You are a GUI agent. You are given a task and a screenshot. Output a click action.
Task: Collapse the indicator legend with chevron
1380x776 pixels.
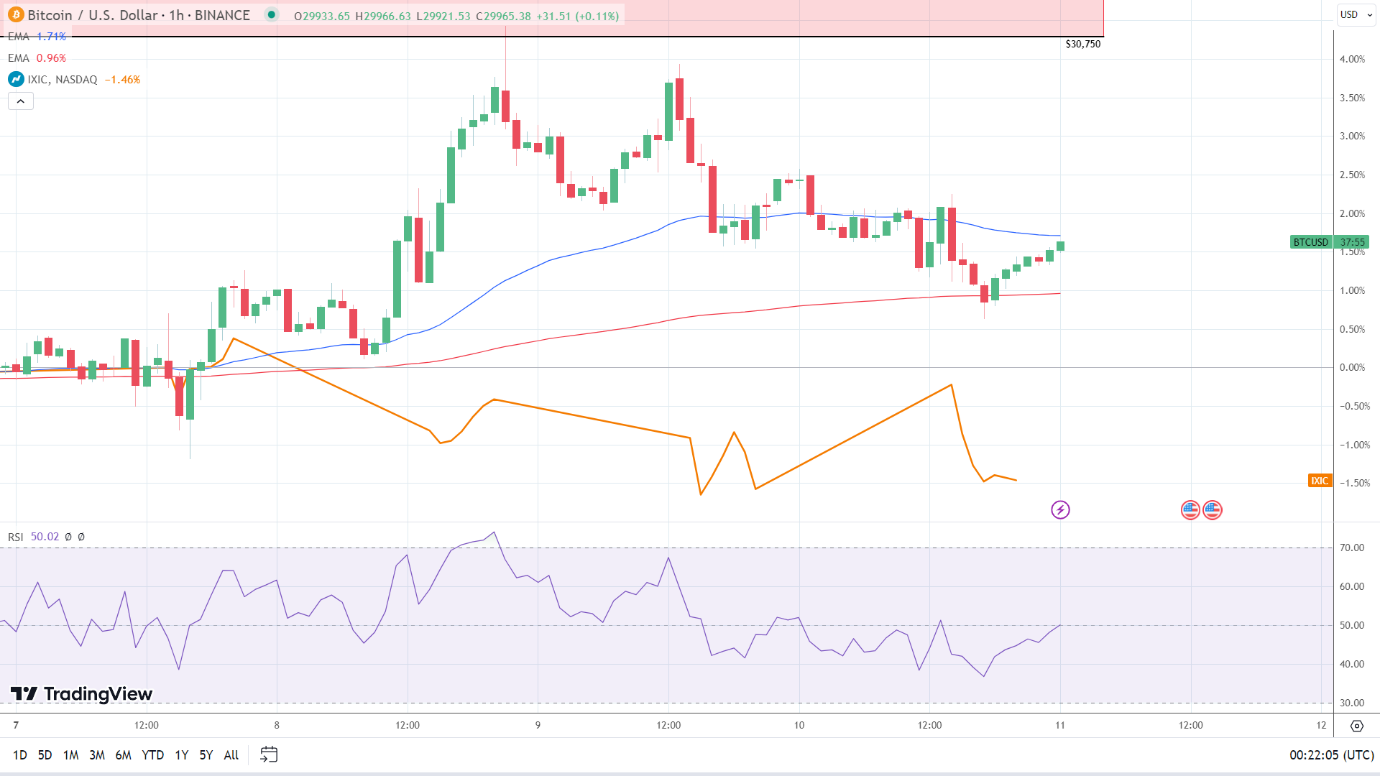[x=20, y=101]
